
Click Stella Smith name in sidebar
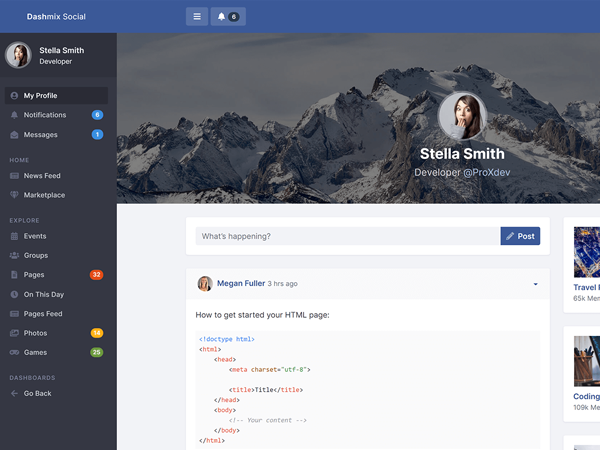(x=62, y=50)
